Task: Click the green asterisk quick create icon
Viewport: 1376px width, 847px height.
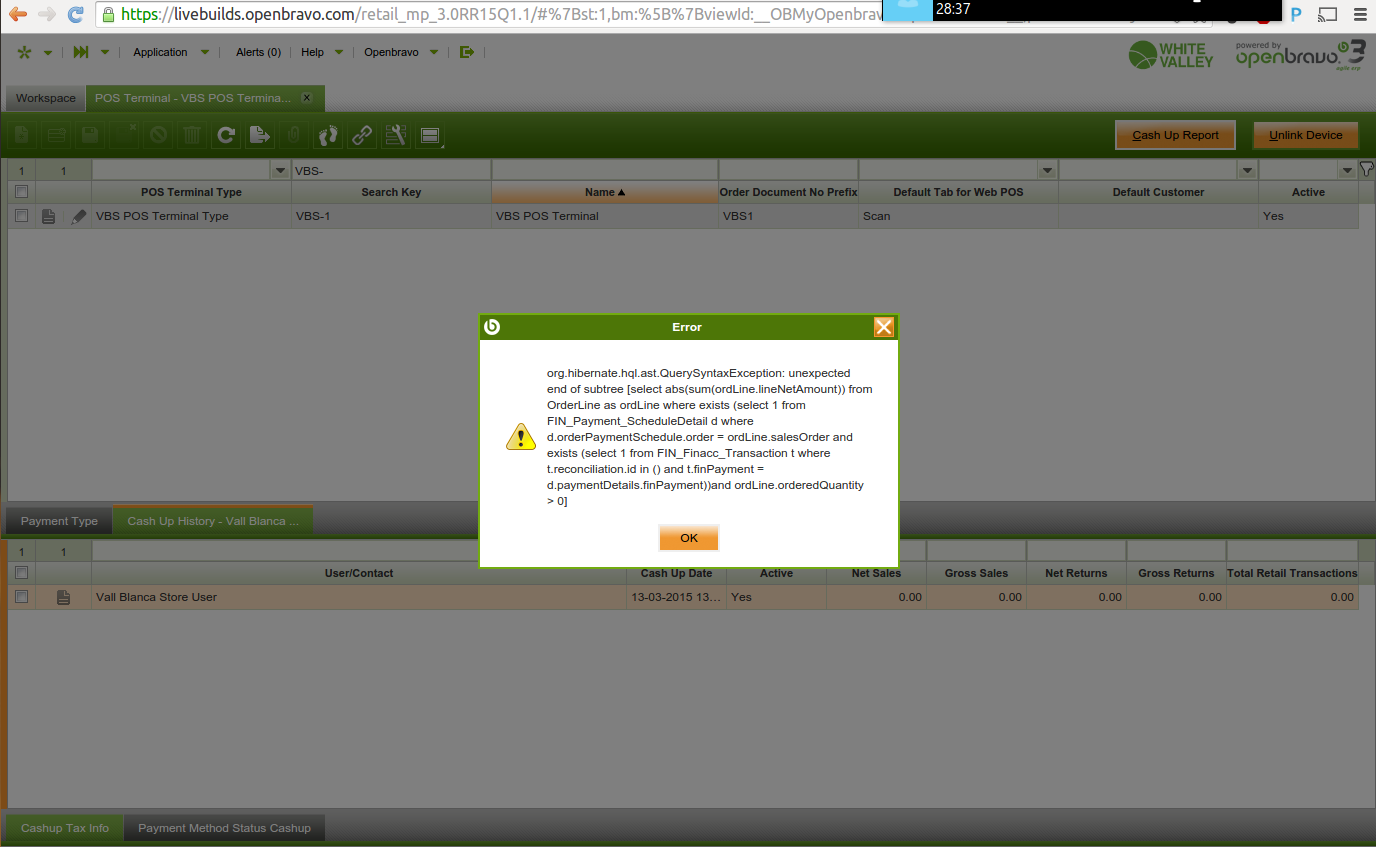Action: point(24,52)
